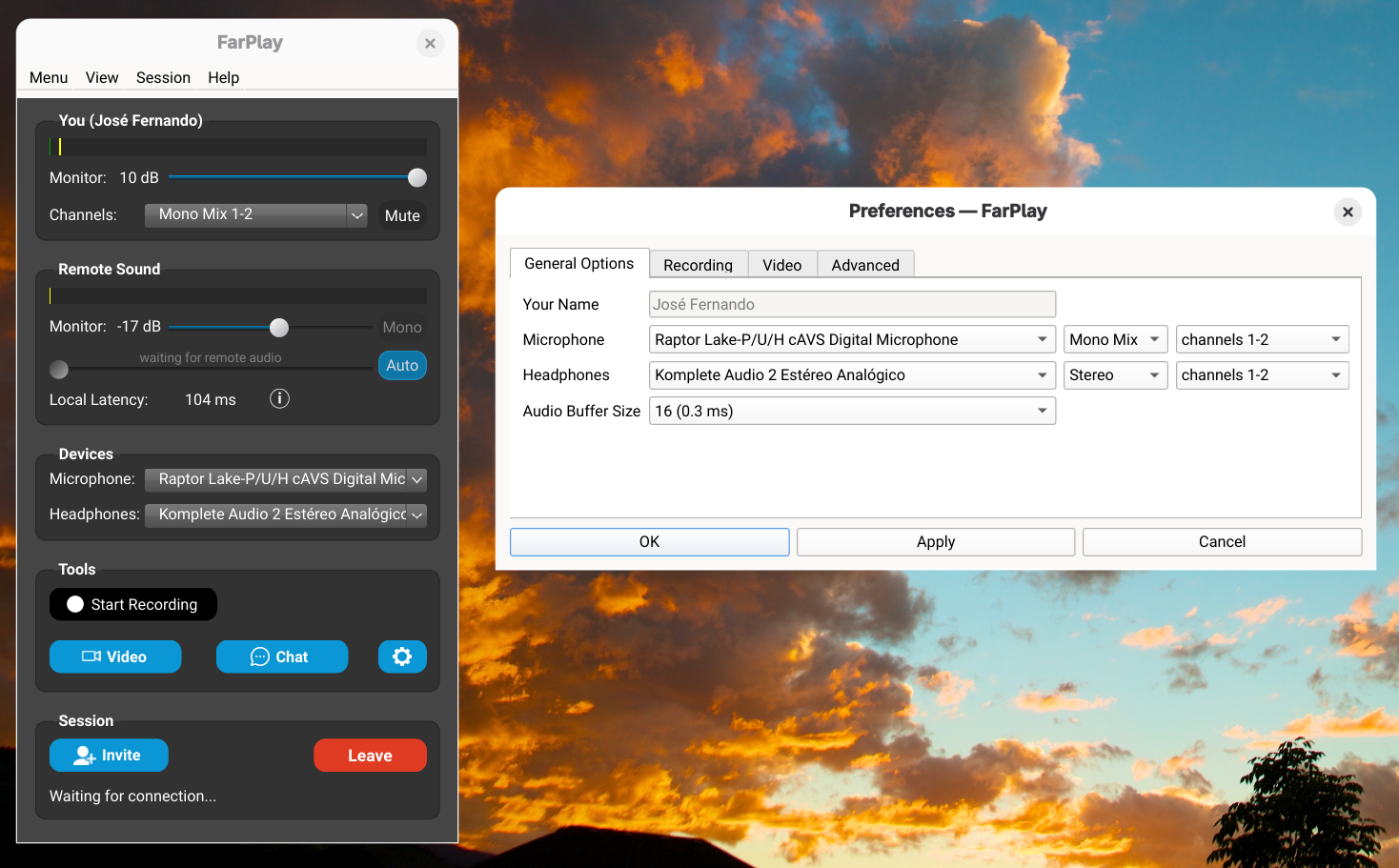
Task: Open the Video camera button
Action: (115, 656)
